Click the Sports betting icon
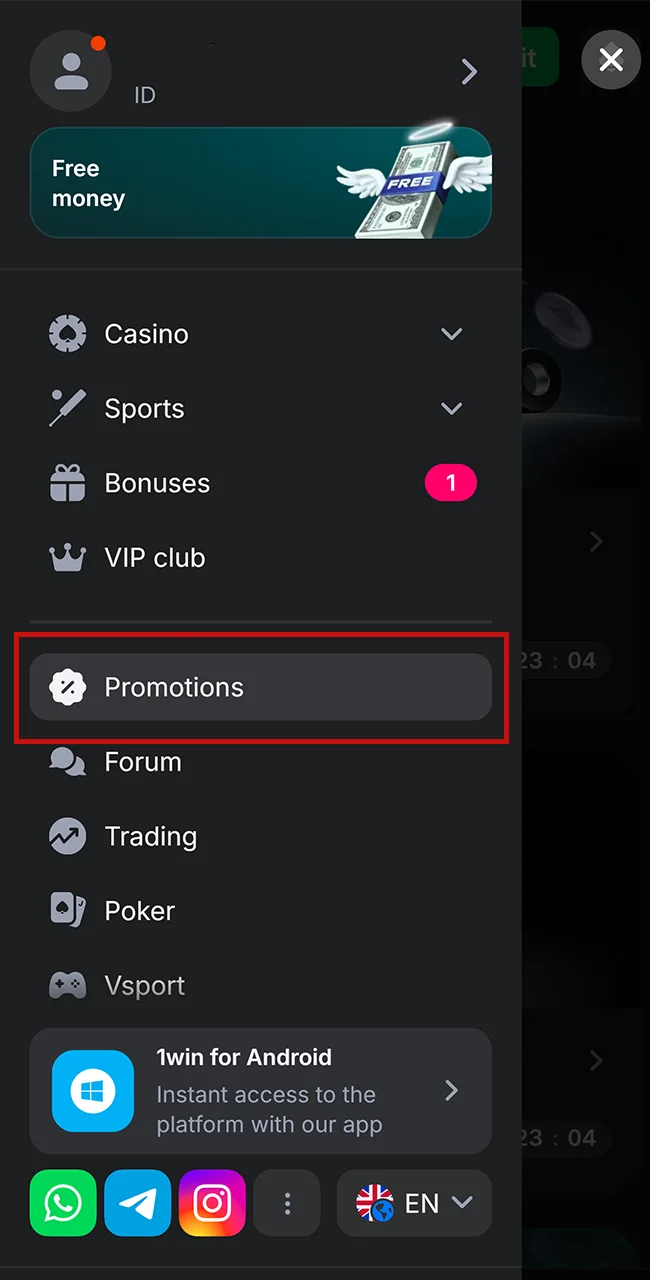650x1280 pixels. pos(67,408)
